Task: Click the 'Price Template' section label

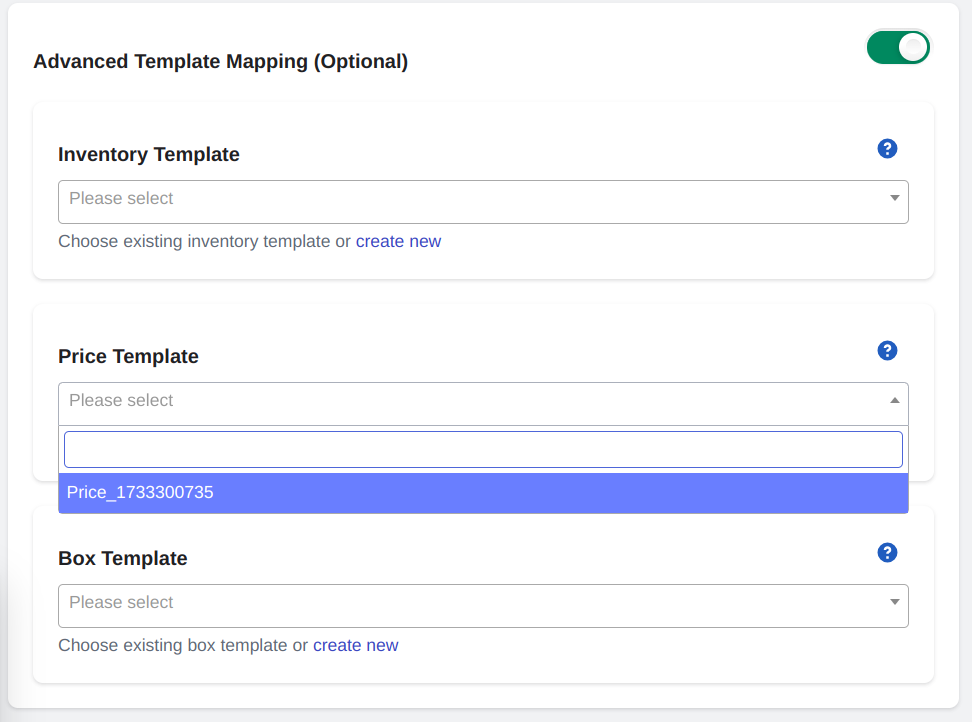Action: pos(128,356)
